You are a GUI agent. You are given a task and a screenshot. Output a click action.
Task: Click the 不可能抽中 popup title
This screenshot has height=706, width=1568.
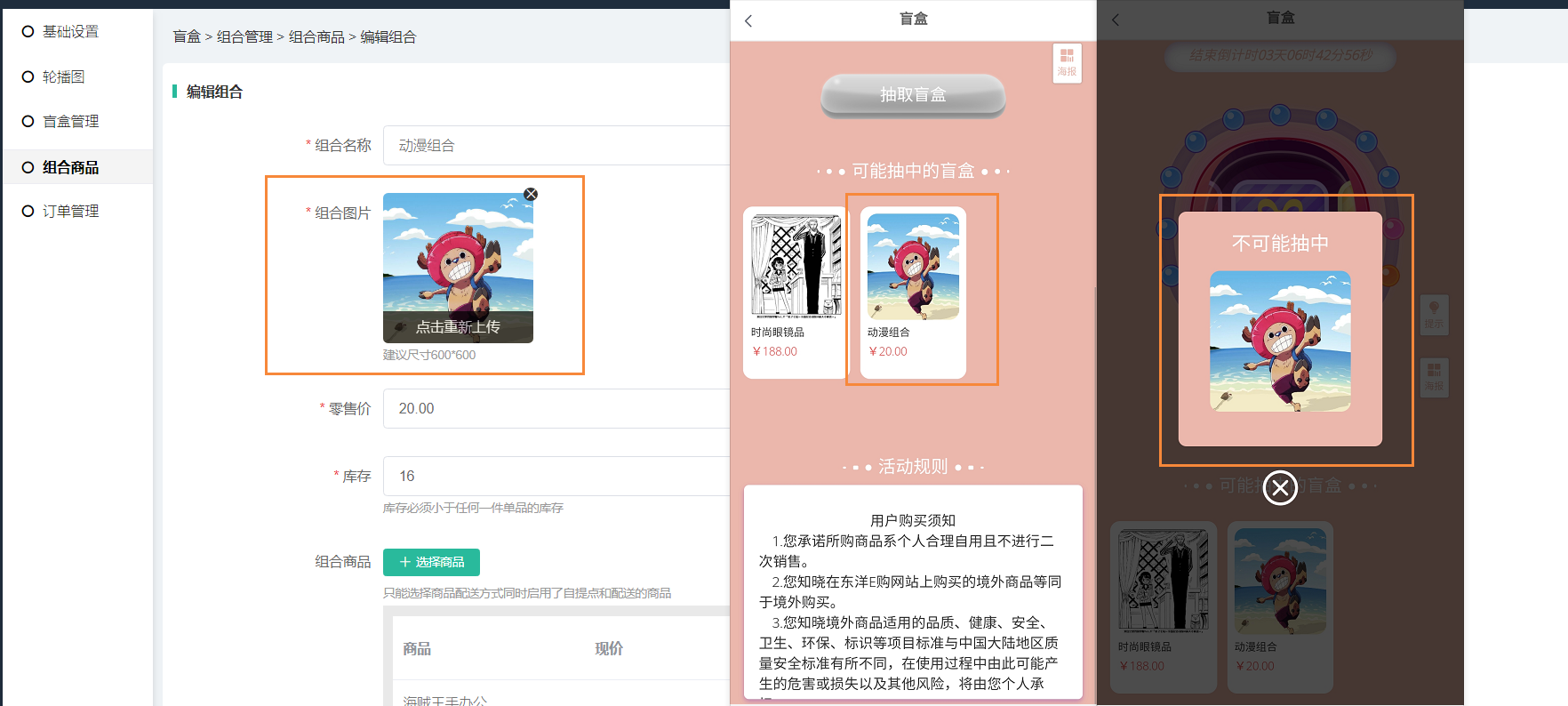click(x=1280, y=244)
